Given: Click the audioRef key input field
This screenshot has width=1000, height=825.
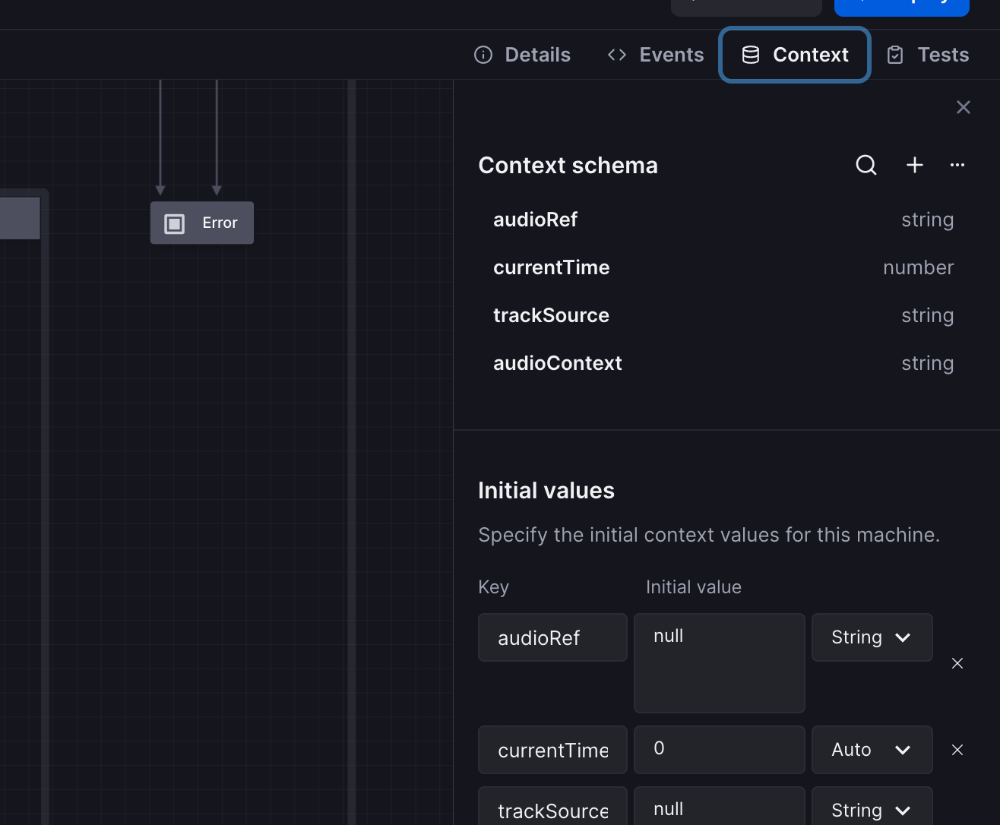Looking at the screenshot, I should [x=552, y=638].
